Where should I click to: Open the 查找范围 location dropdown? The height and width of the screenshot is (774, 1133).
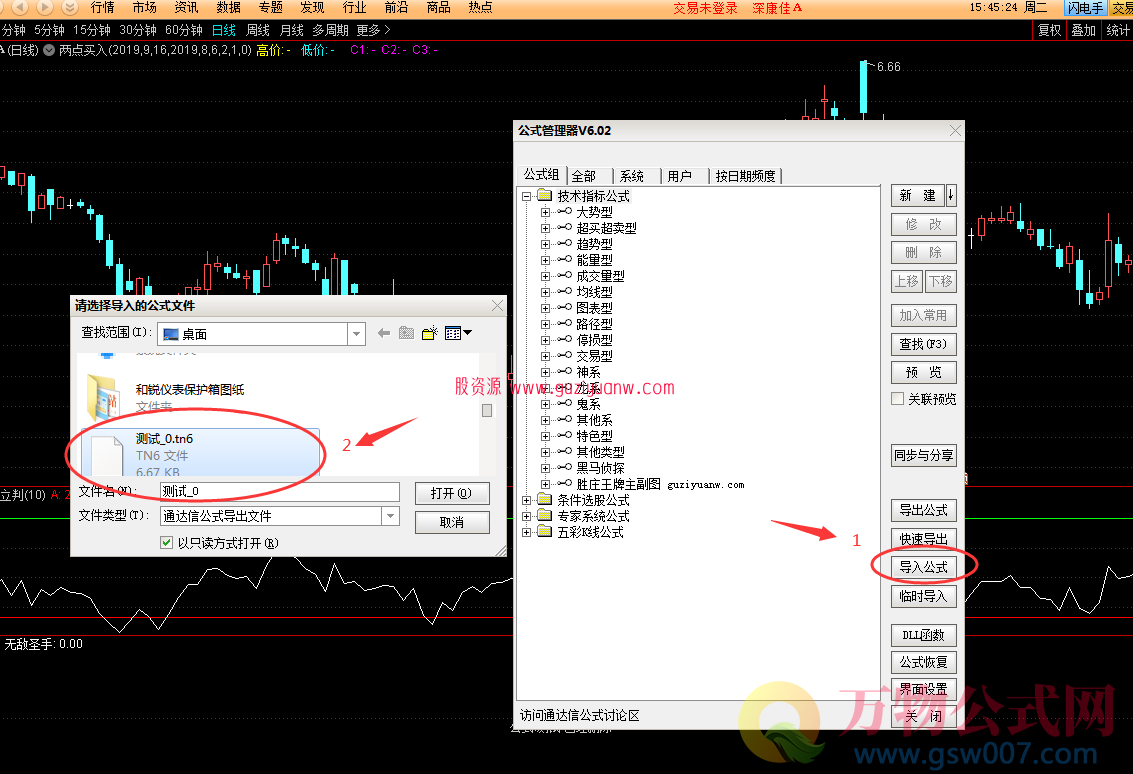pyautogui.click(x=356, y=334)
